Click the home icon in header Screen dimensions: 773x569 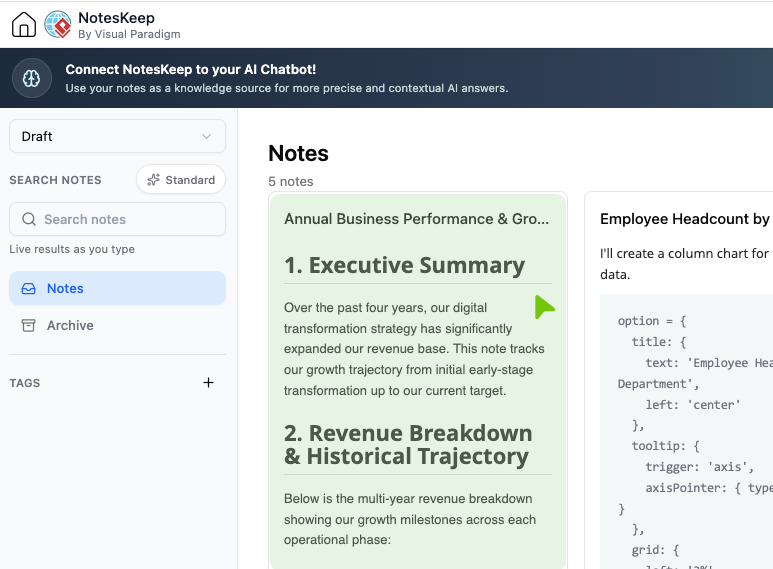[24, 24]
